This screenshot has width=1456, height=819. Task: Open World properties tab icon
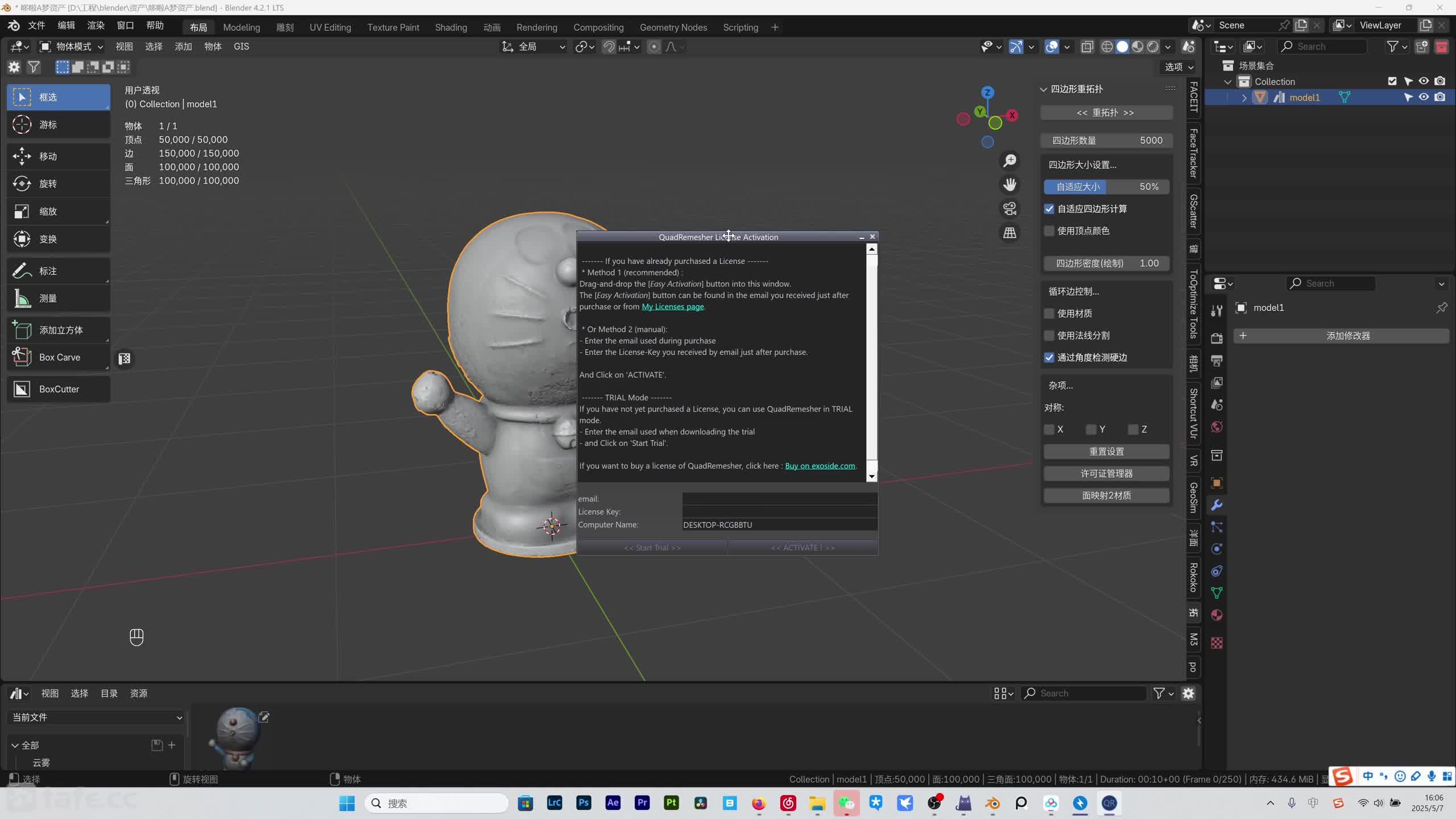(x=1217, y=427)
